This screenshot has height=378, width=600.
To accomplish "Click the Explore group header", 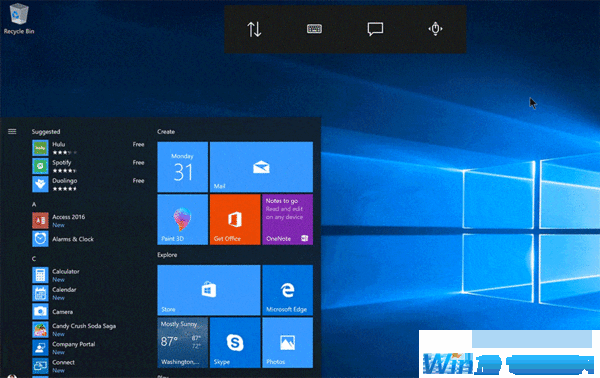I will (x=167, y=255).
